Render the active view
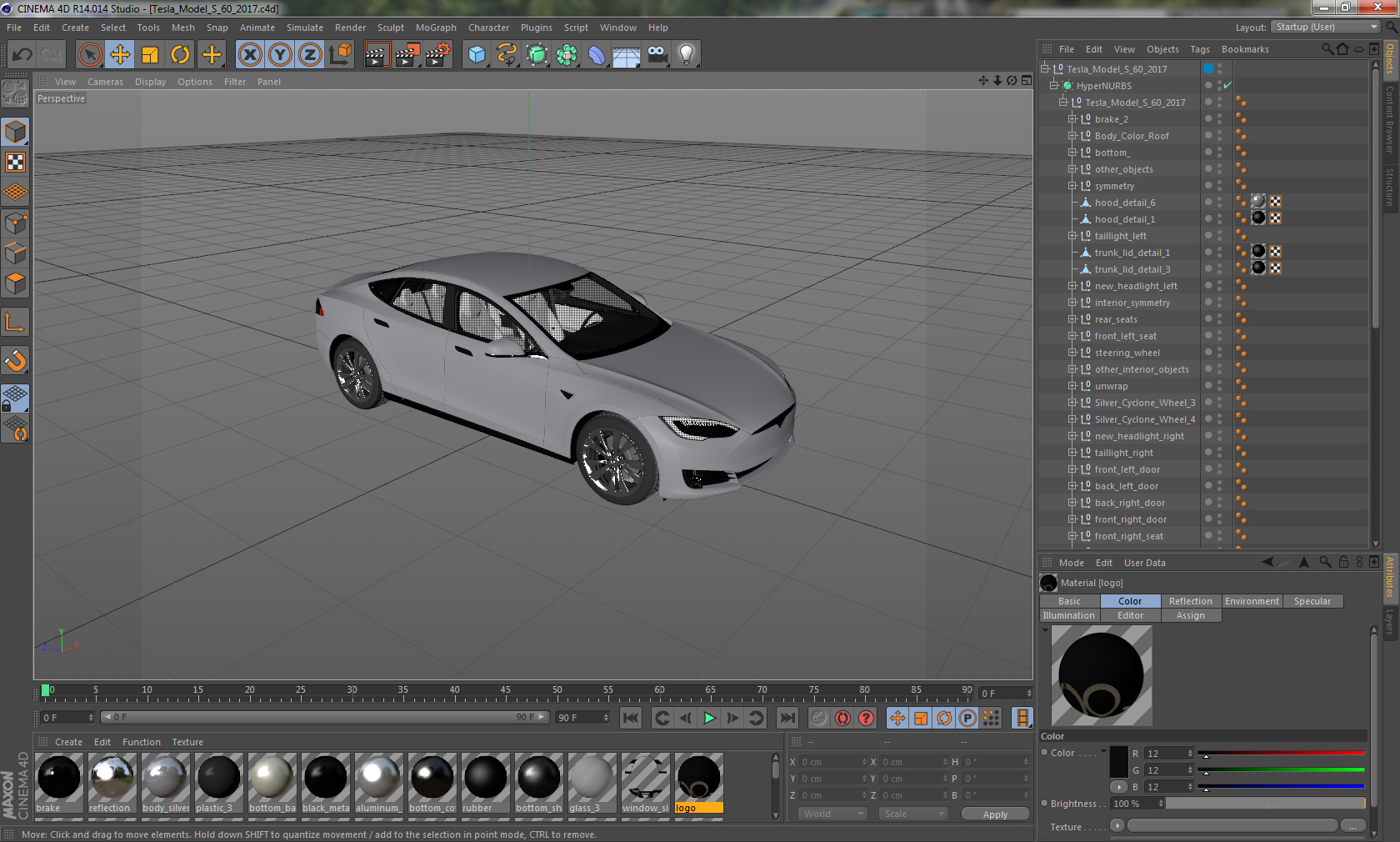This screenshot has width=1400, height=842. point(377,55)
